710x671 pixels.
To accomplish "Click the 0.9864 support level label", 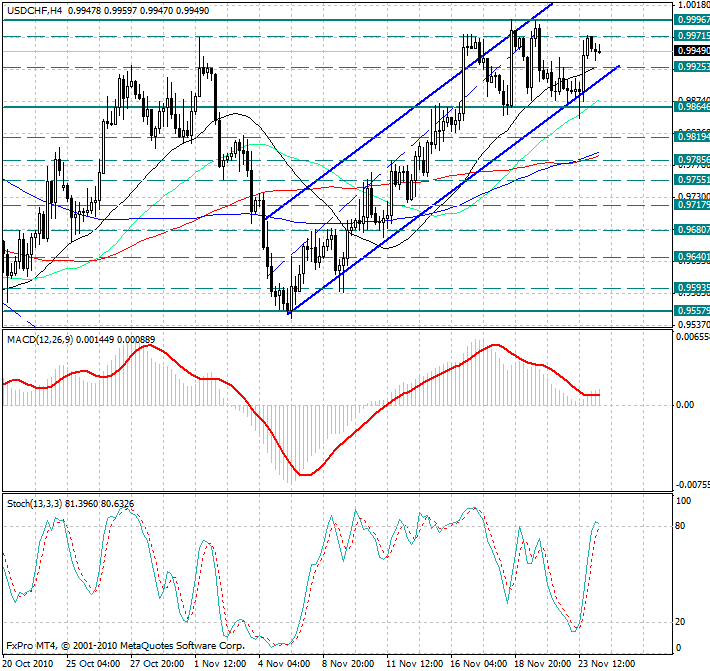I will [691, 105].
